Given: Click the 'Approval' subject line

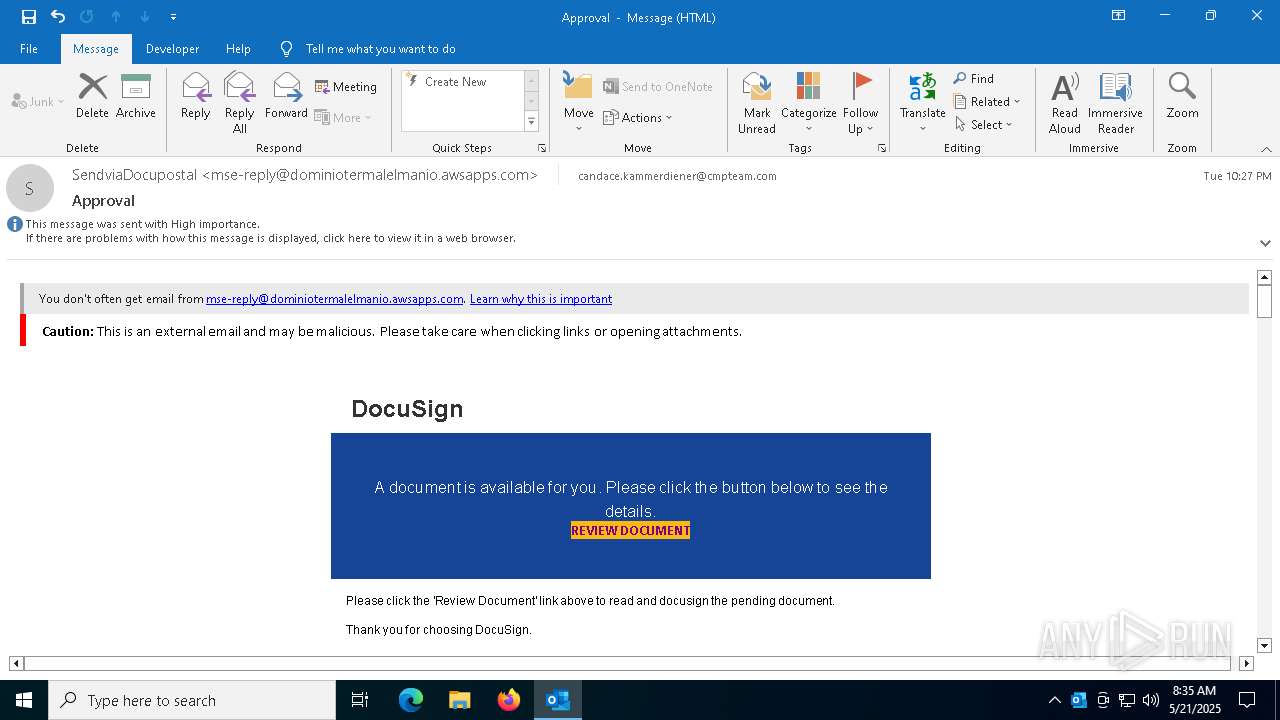Looking at the screenshot, I should pos(103,200).
